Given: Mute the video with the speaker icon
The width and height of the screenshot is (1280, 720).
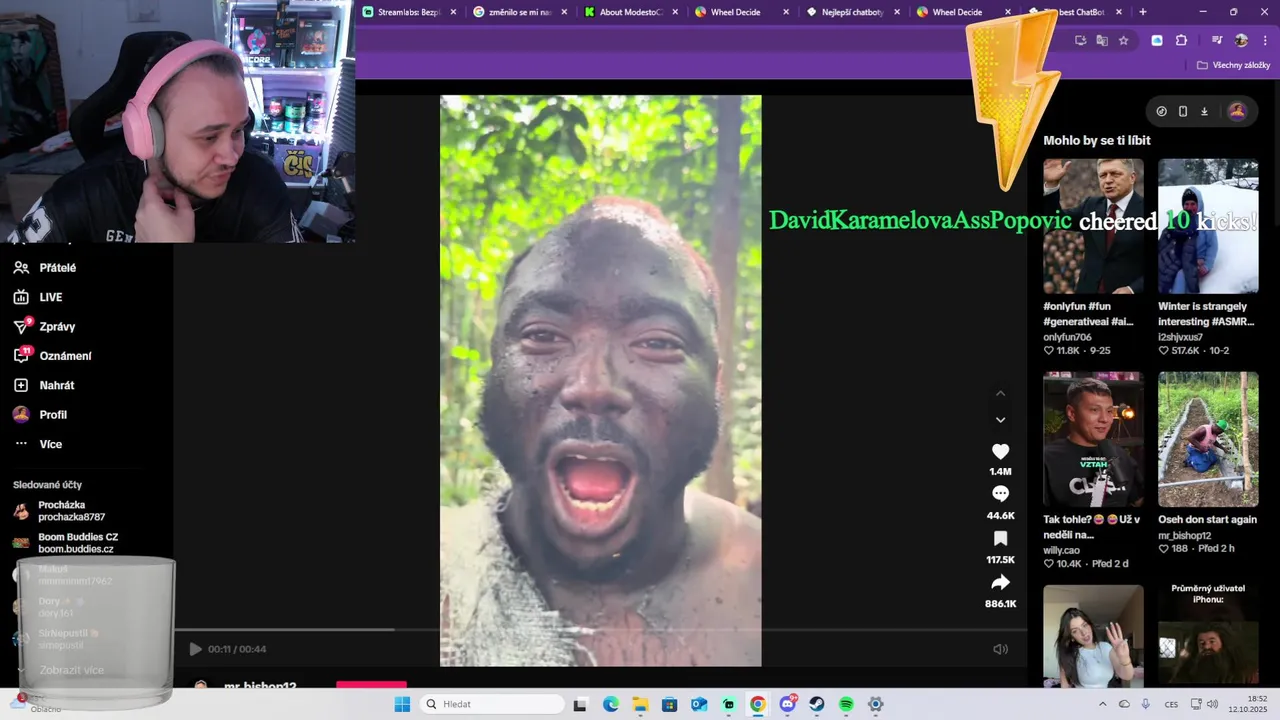Looking at the screenshot, I should (1000, 649).
